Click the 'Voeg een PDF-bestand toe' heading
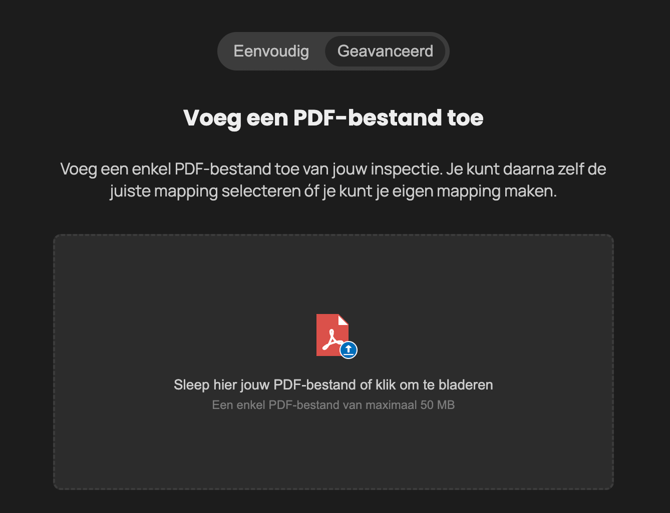The height and width of the screenshot is (513, 670). point(333,118)
